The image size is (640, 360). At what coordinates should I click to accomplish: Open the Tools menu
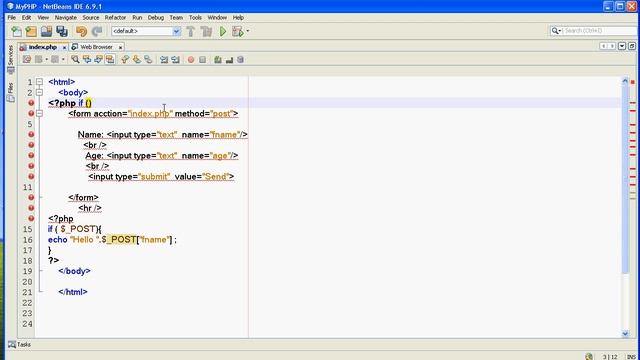(195, 18)
